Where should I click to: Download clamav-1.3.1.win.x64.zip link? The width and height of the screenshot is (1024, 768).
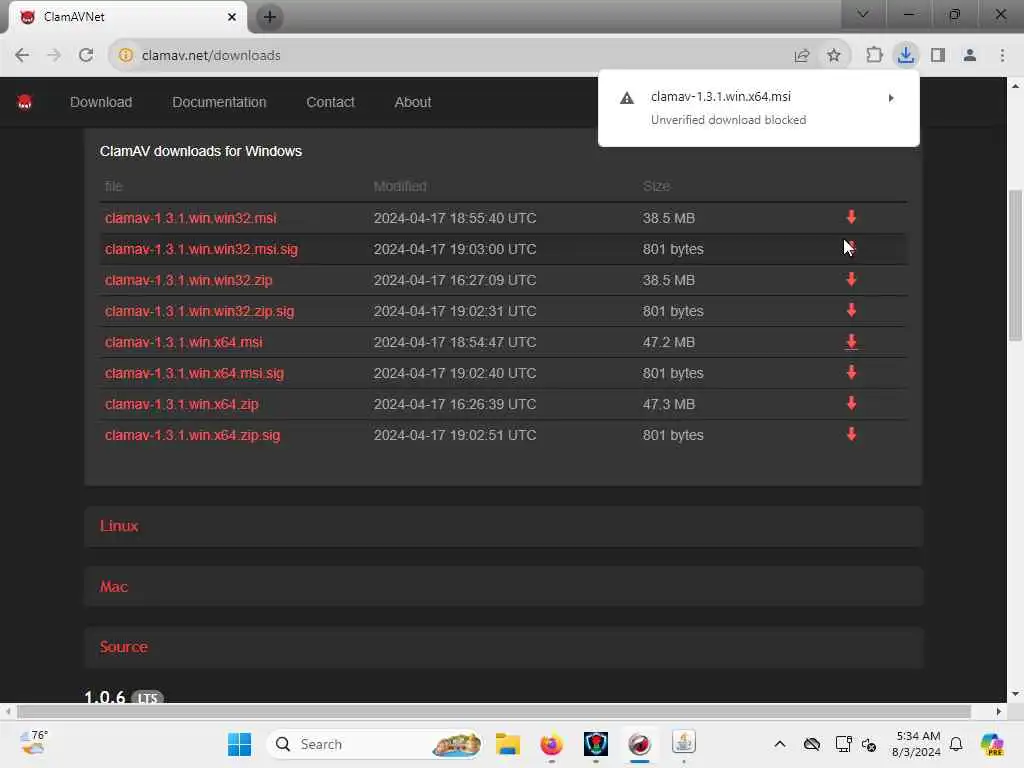tap(182, 404)
